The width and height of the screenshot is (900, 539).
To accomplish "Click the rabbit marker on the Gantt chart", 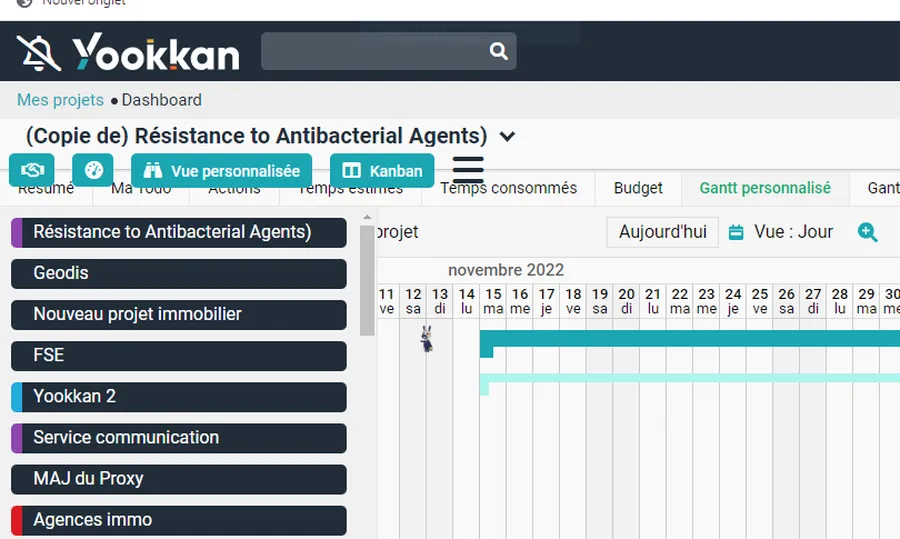I will point(427,339).
